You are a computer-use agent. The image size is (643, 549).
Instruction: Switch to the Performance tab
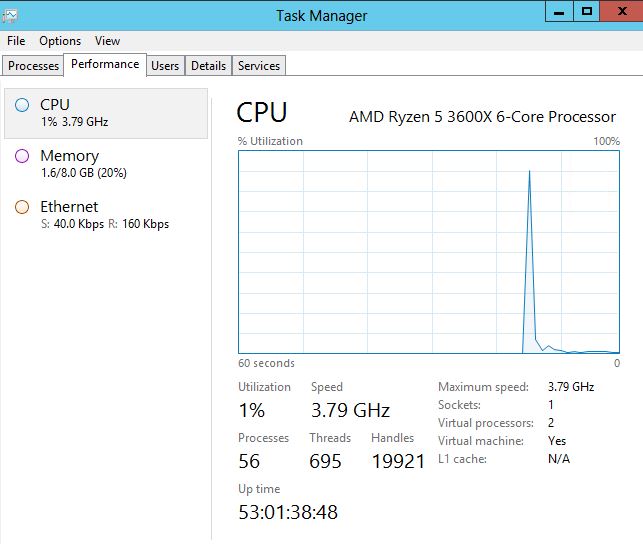click(x=105, y=64)
